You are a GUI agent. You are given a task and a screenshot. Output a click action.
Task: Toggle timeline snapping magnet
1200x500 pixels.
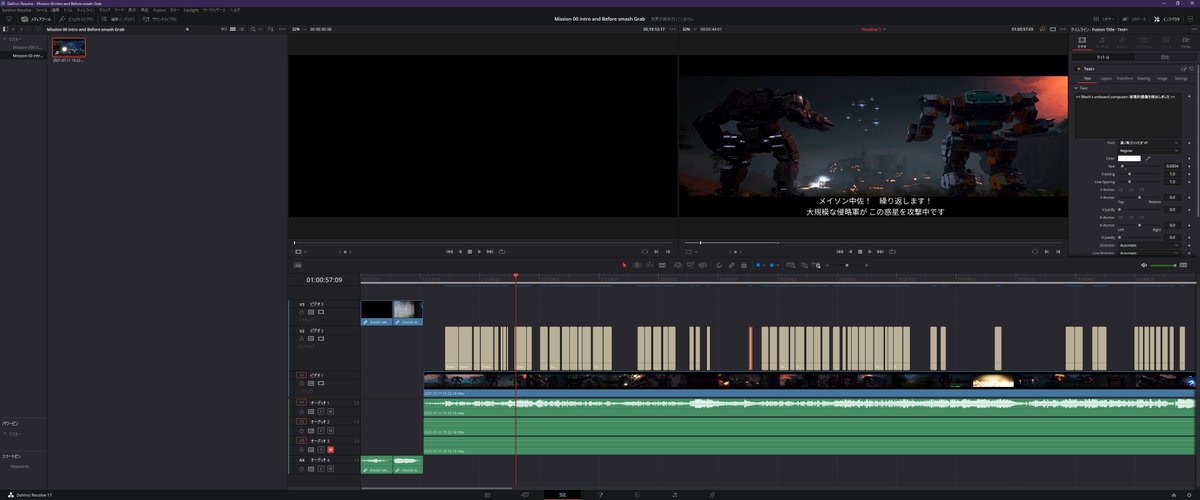[x=719, y=265]
